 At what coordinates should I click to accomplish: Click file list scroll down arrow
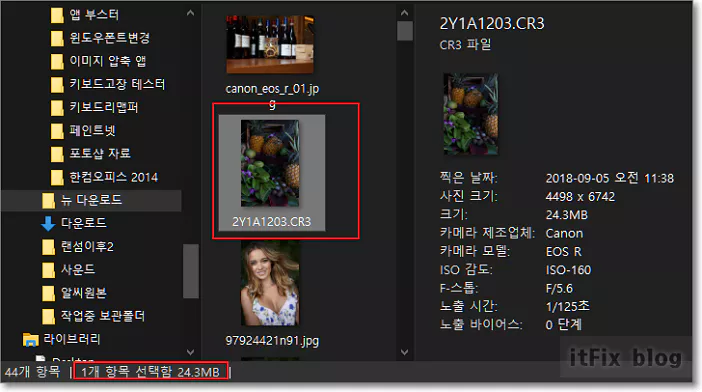coord(405,352)
